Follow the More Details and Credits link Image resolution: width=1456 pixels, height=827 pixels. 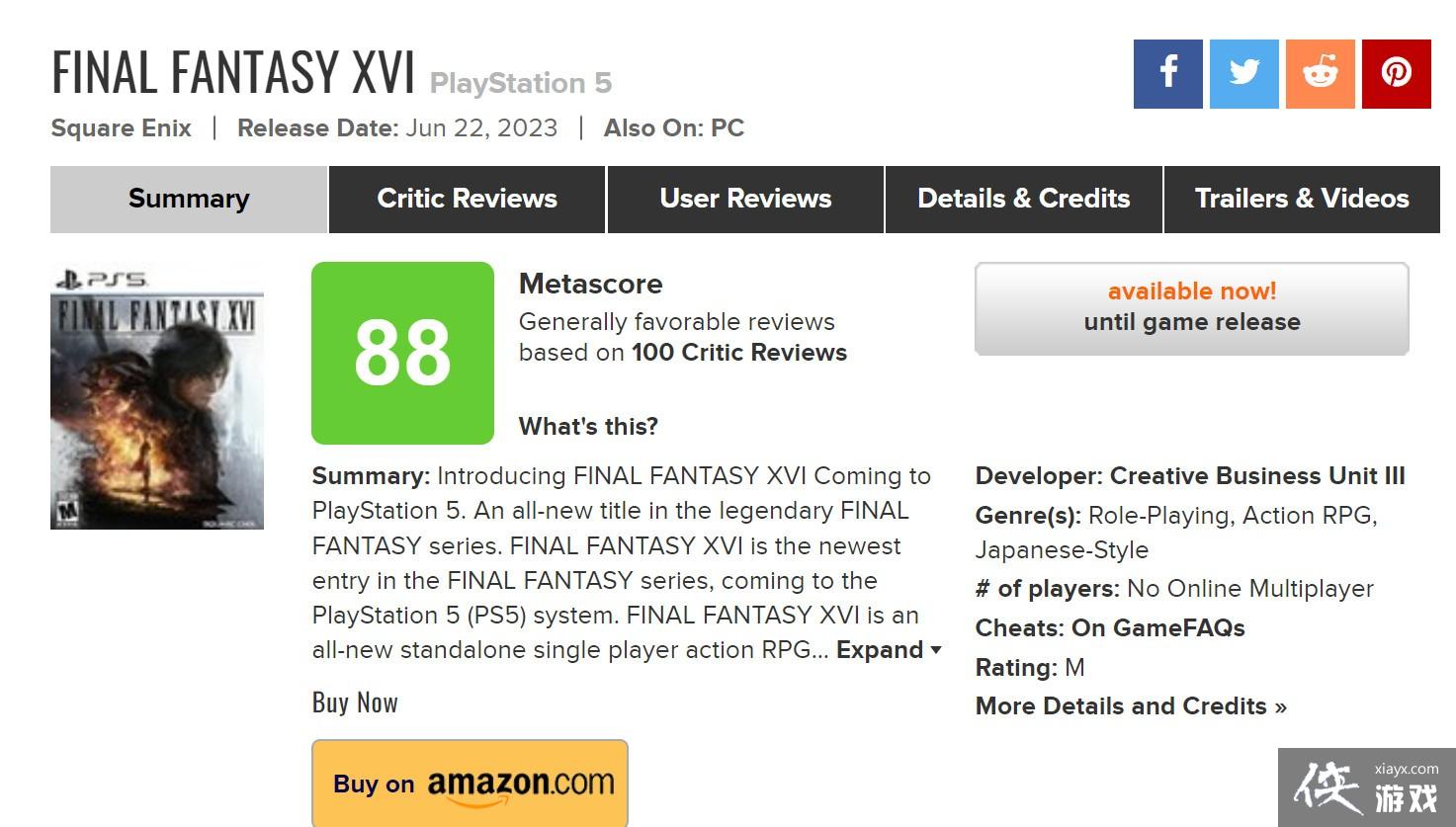pyautogui.click(x=1130, y=706)
